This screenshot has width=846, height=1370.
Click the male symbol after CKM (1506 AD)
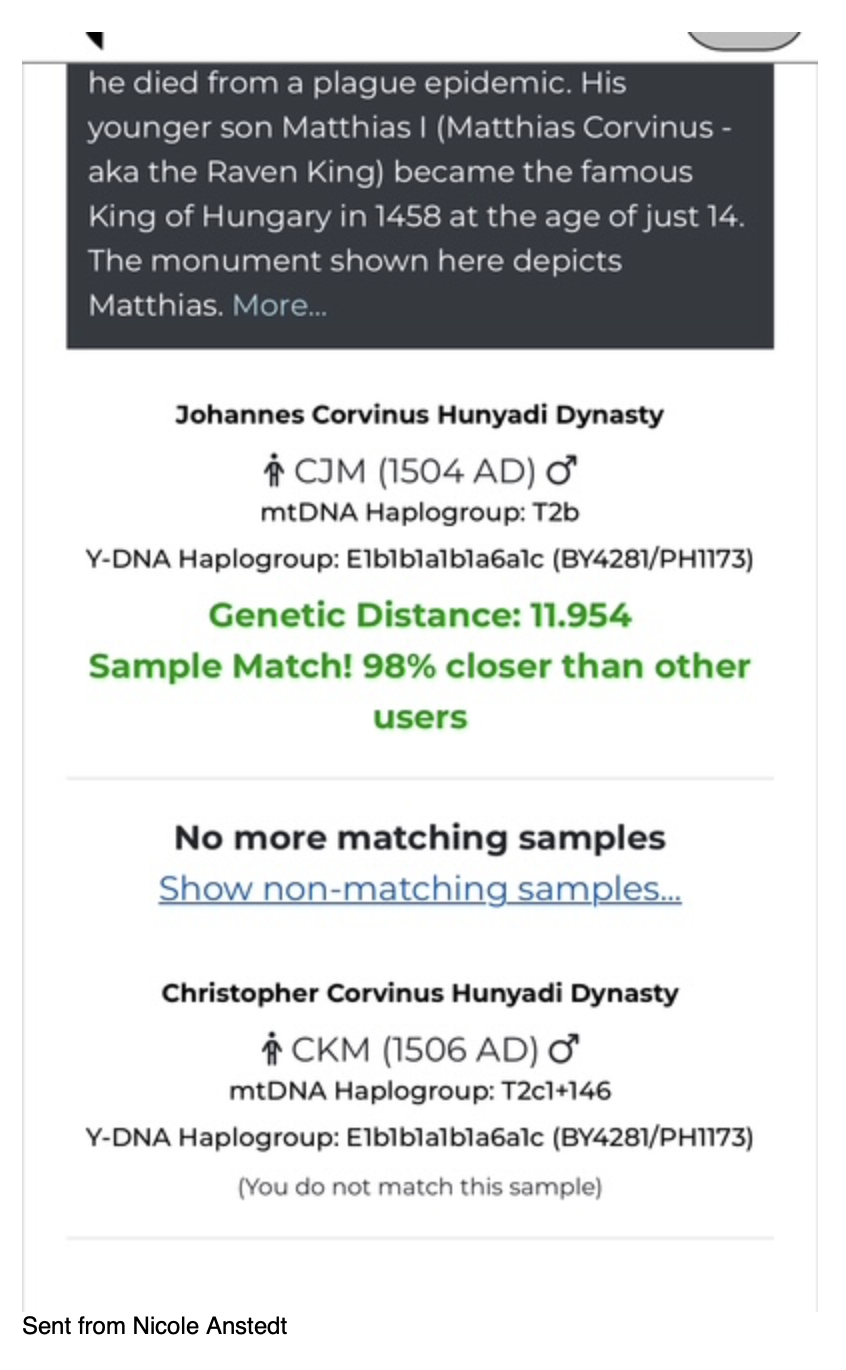(566, 1049)
